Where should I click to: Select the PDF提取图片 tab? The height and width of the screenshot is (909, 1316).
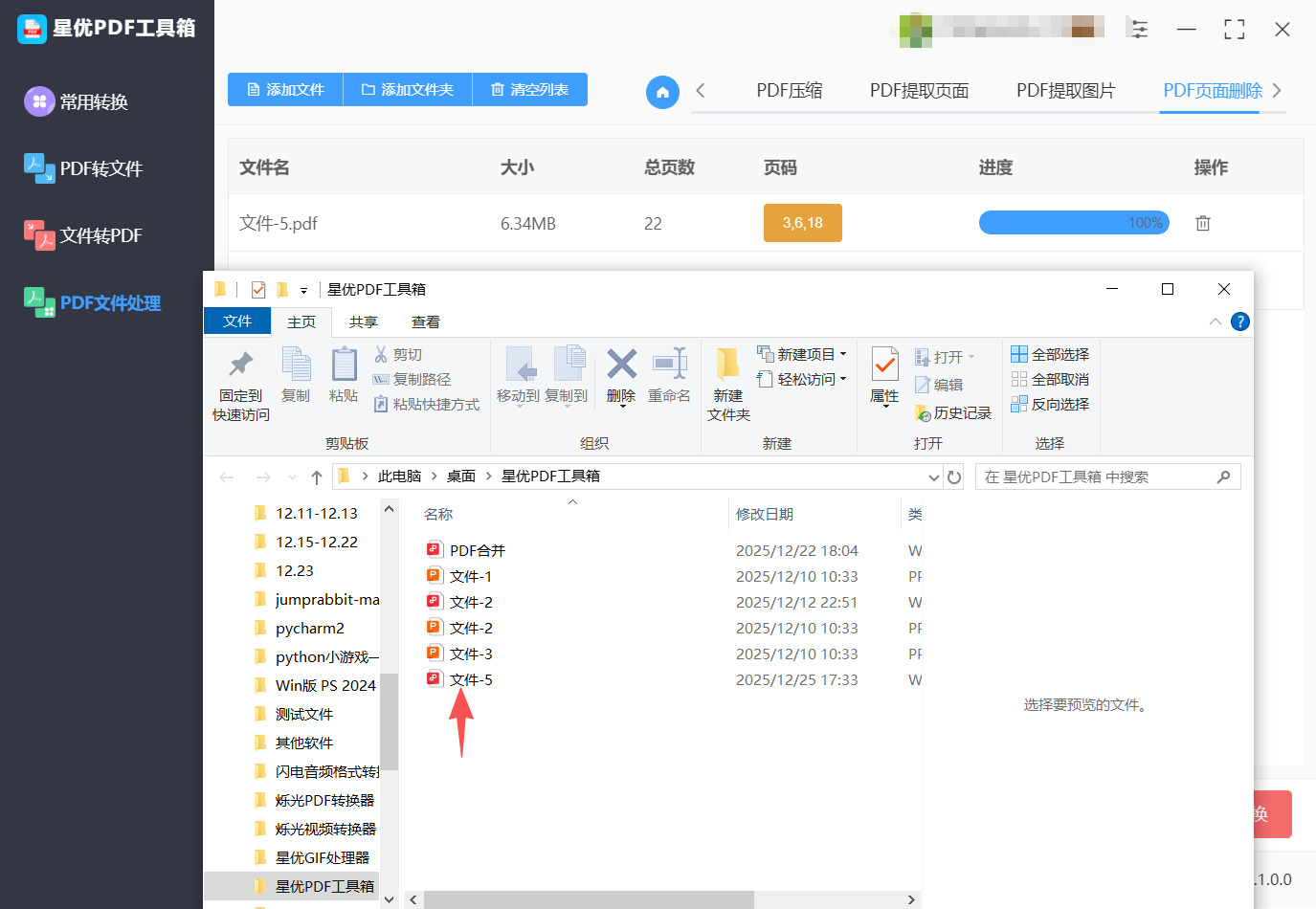click(x=1065, y=91)
